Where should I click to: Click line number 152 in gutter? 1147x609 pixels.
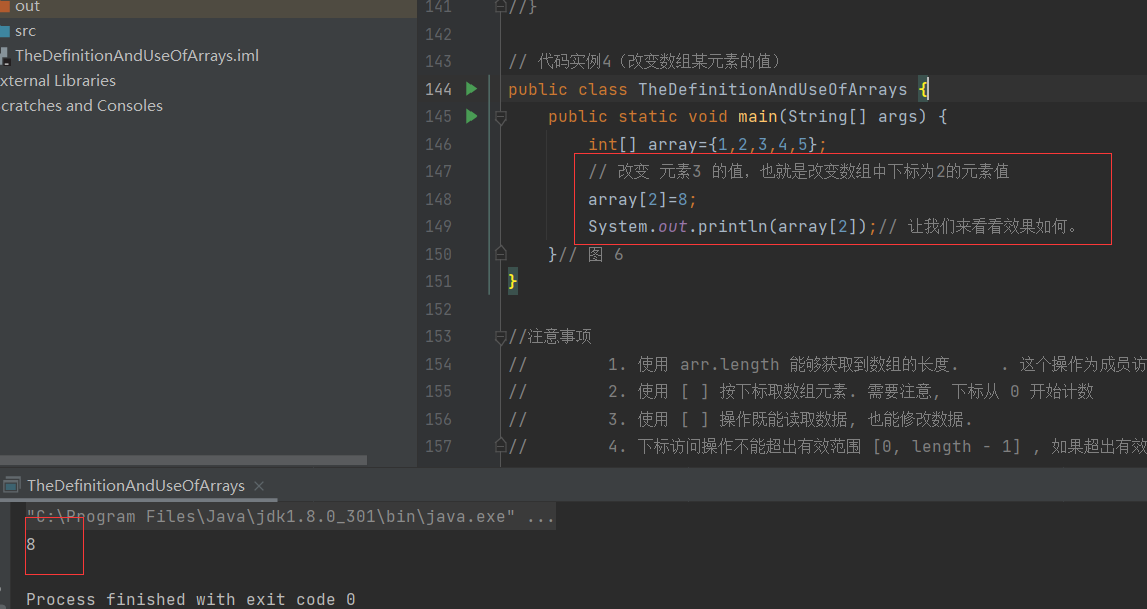pos(438,309)
